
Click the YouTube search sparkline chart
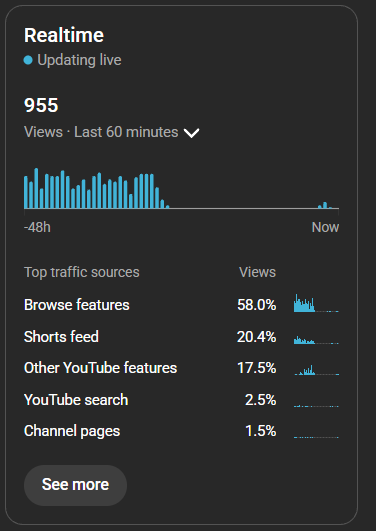(x=316, y=406)
